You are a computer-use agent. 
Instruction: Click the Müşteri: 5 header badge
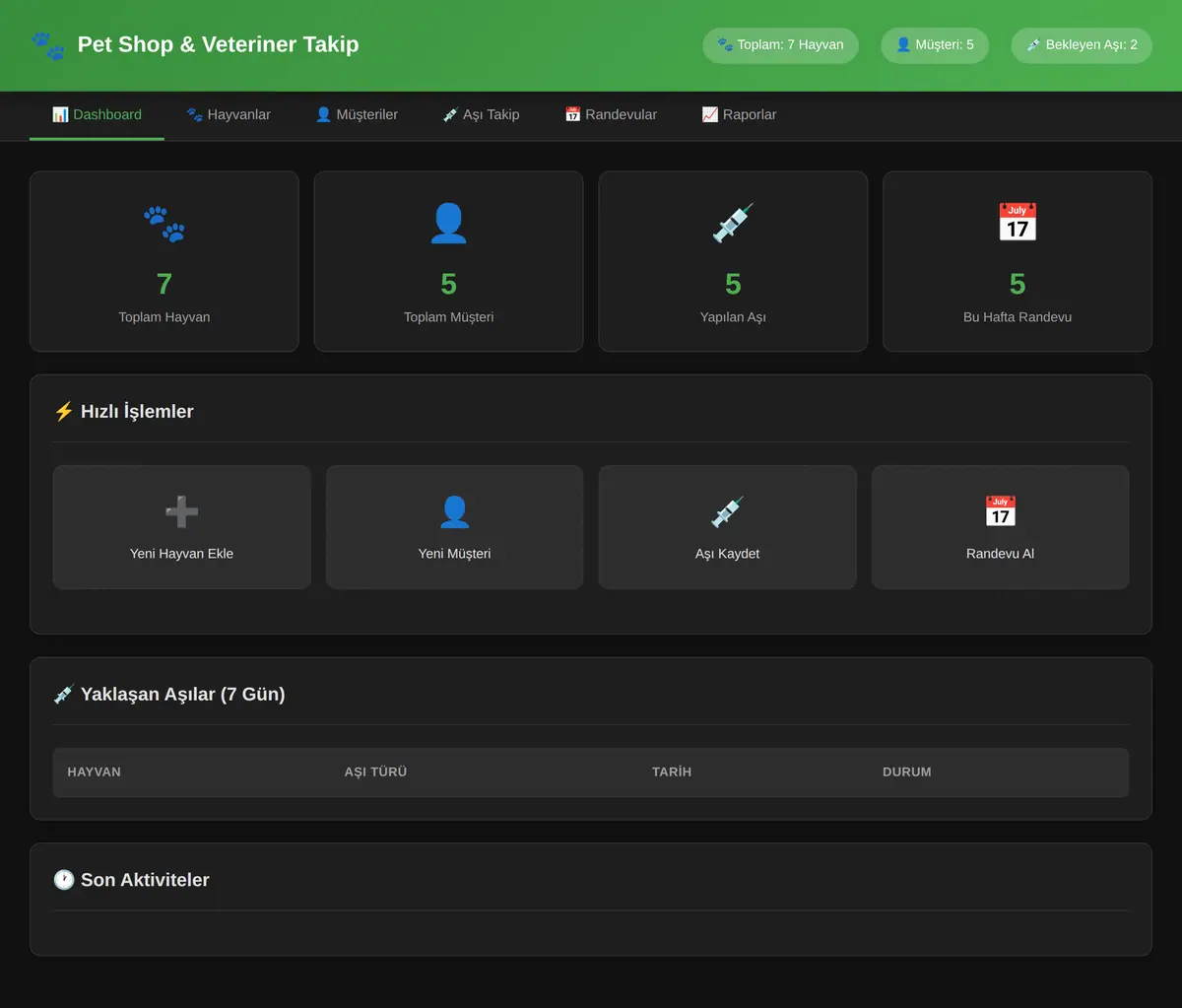click(935, 45)
